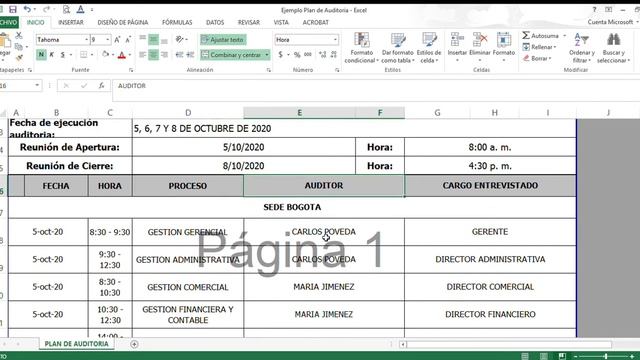
Task: Click the currency $ format icon
Action: pos(280,54)
